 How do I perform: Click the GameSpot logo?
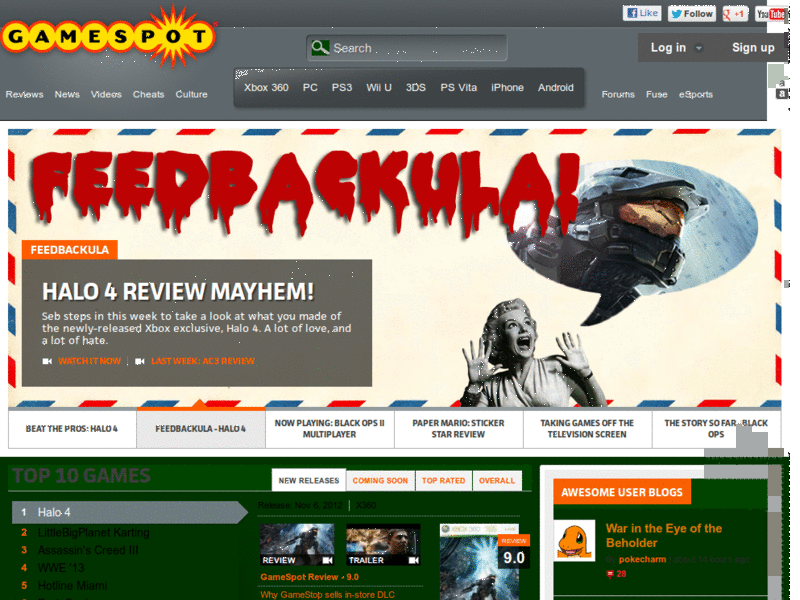[108, 36]
